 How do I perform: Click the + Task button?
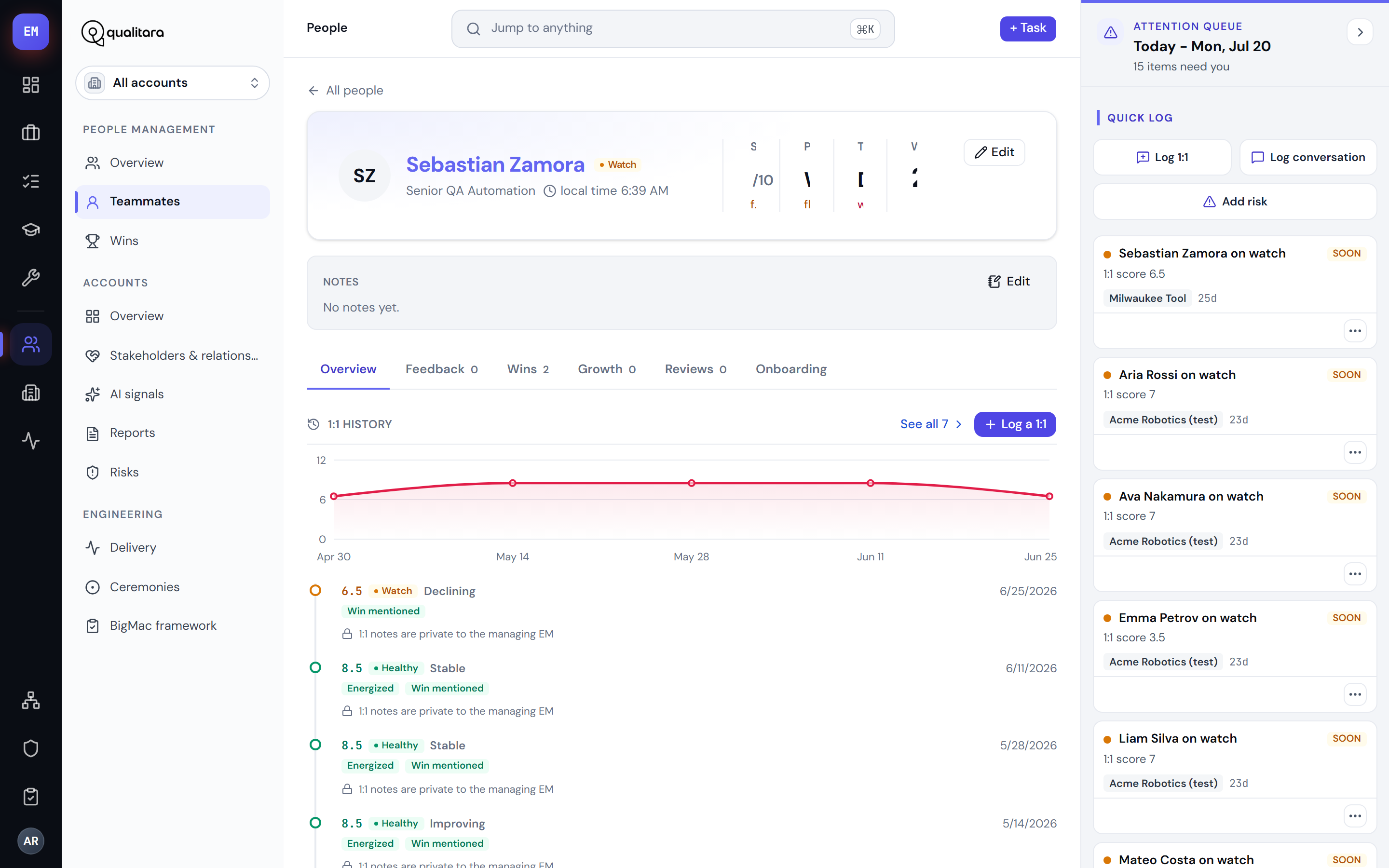click(x=1027, y=28)
